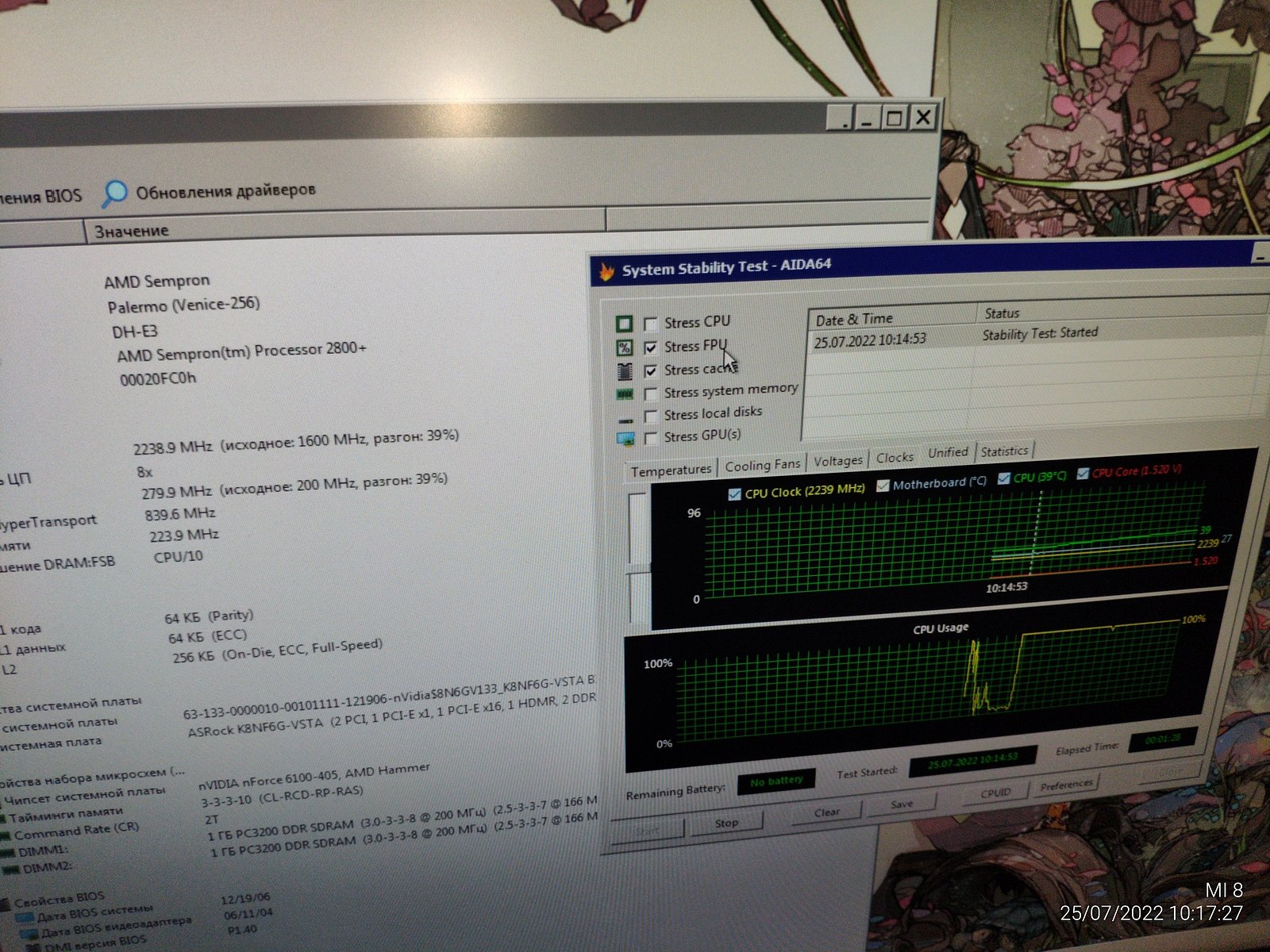Click the Status column header in the log
The width and height of the screenshot is (1270, 952).
point(1122,310)
